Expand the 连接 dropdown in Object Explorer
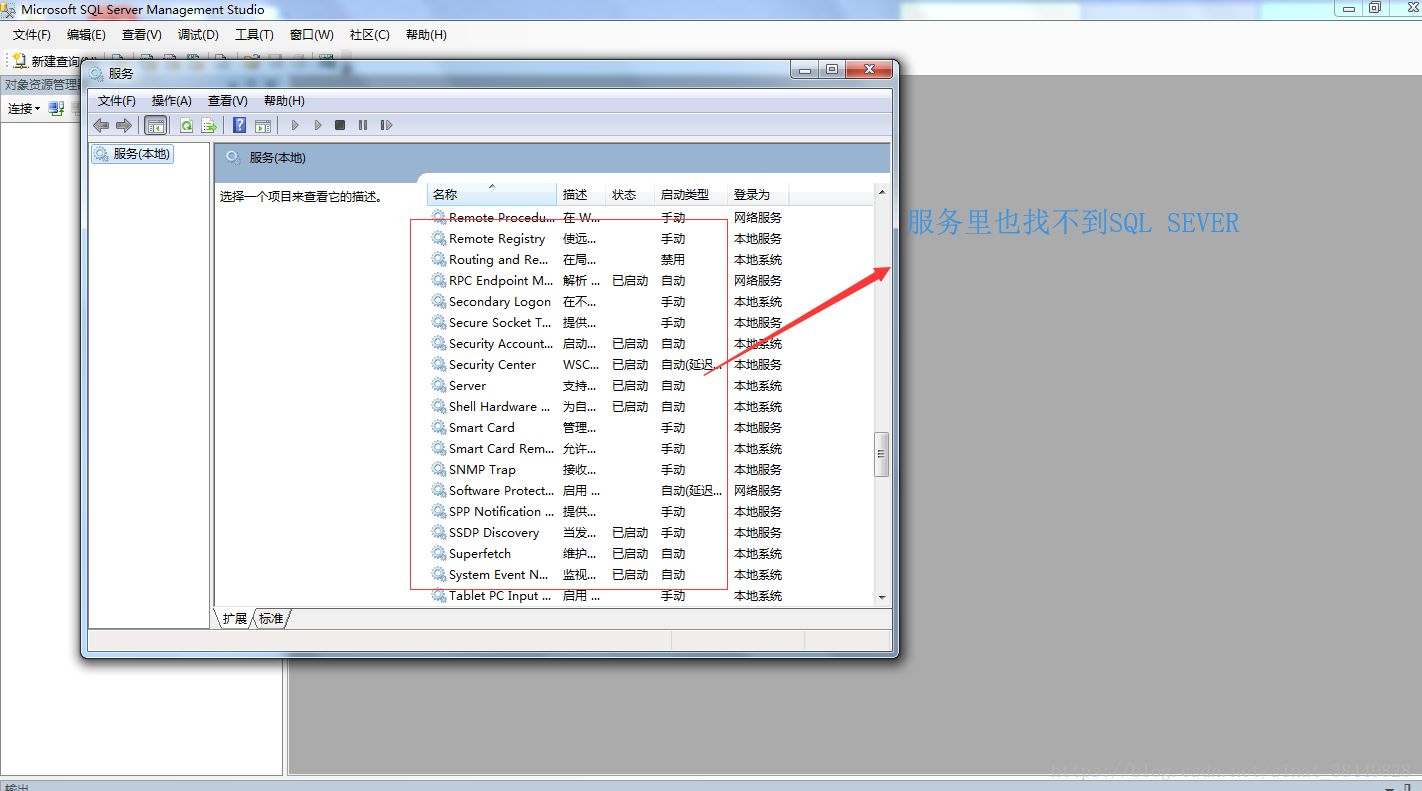 point(24,108)
